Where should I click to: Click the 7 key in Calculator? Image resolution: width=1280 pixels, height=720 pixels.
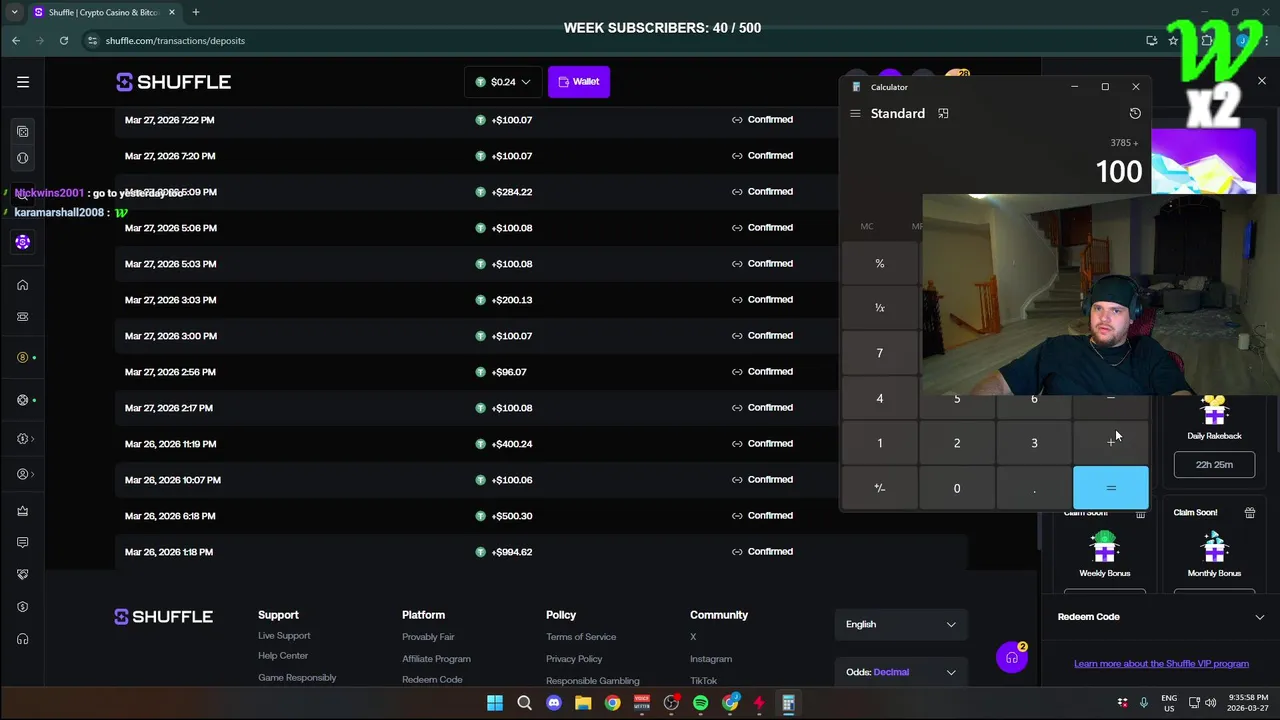(x=880, y=353)
